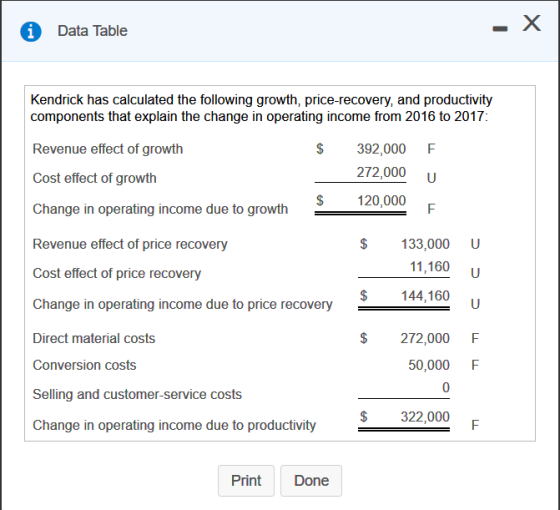Click the blue info icon beside Data Table
560x510 pixels.
31,31
